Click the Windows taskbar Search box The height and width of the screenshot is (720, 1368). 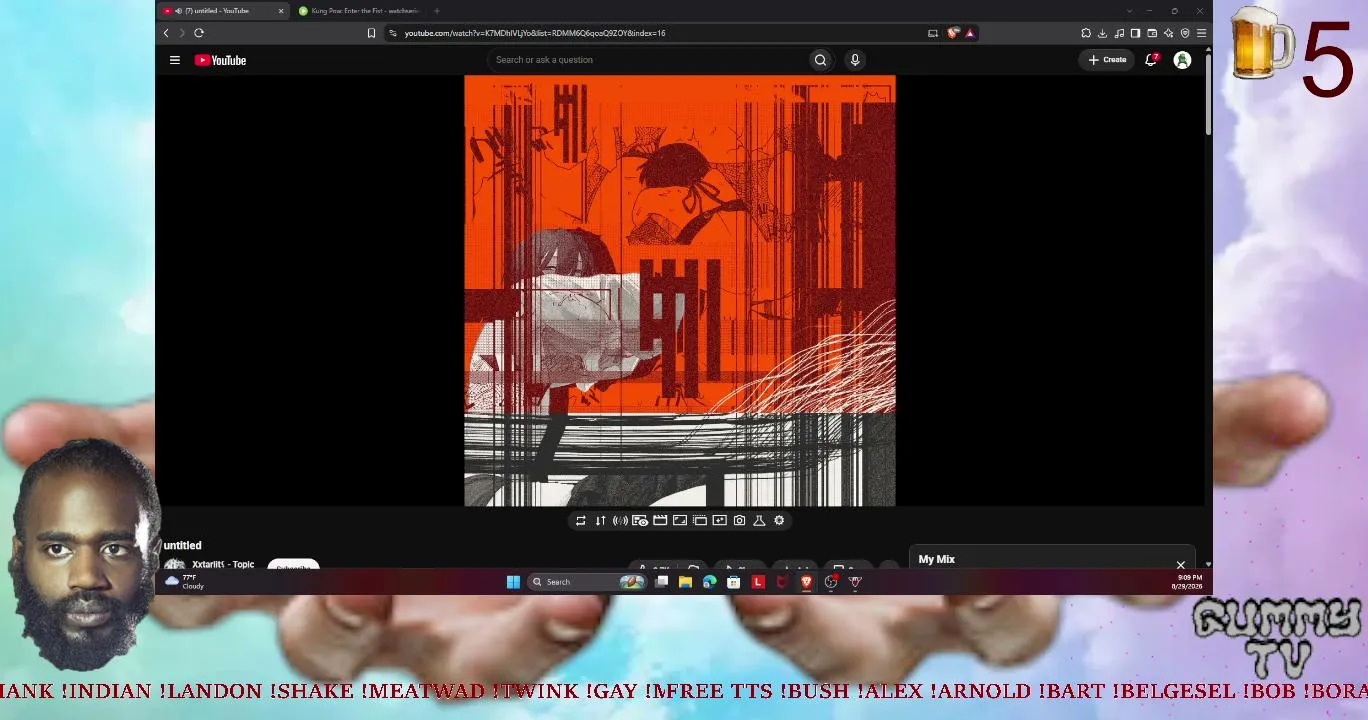(x=588, y=582)
